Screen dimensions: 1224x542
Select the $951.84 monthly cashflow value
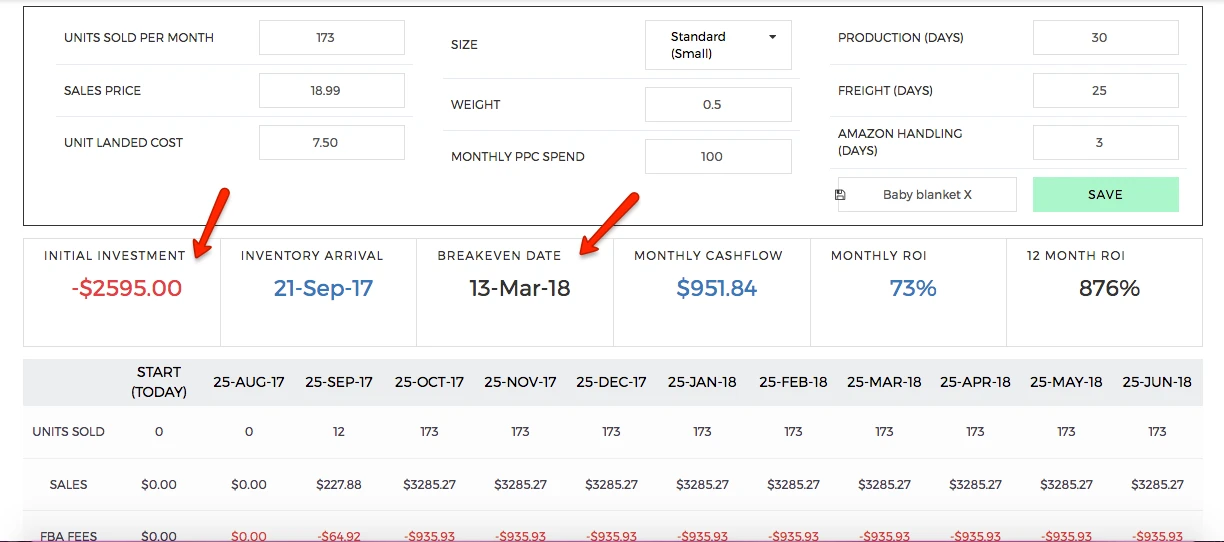717,289
